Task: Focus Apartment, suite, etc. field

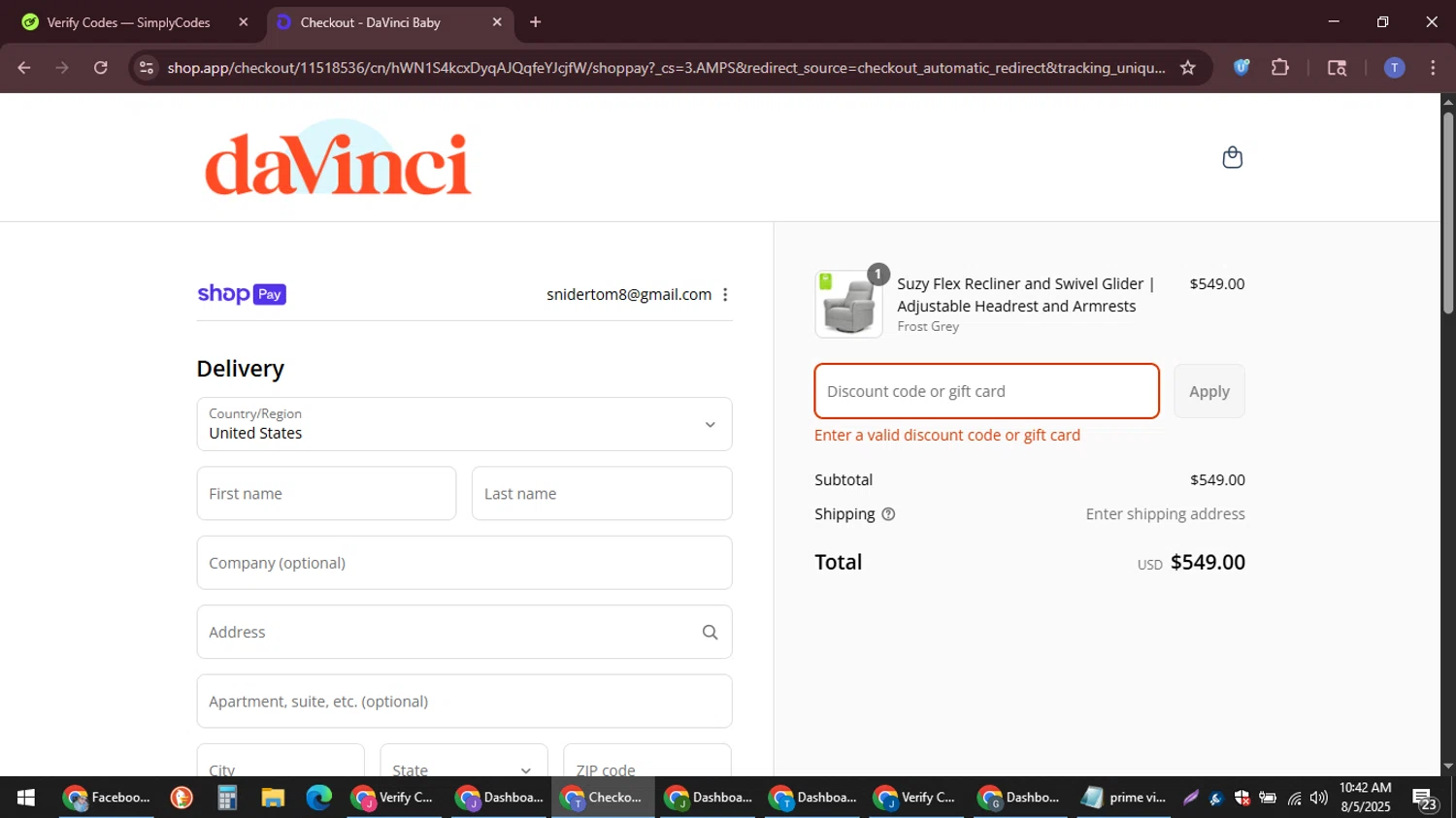Action: (x=464, y=702)
